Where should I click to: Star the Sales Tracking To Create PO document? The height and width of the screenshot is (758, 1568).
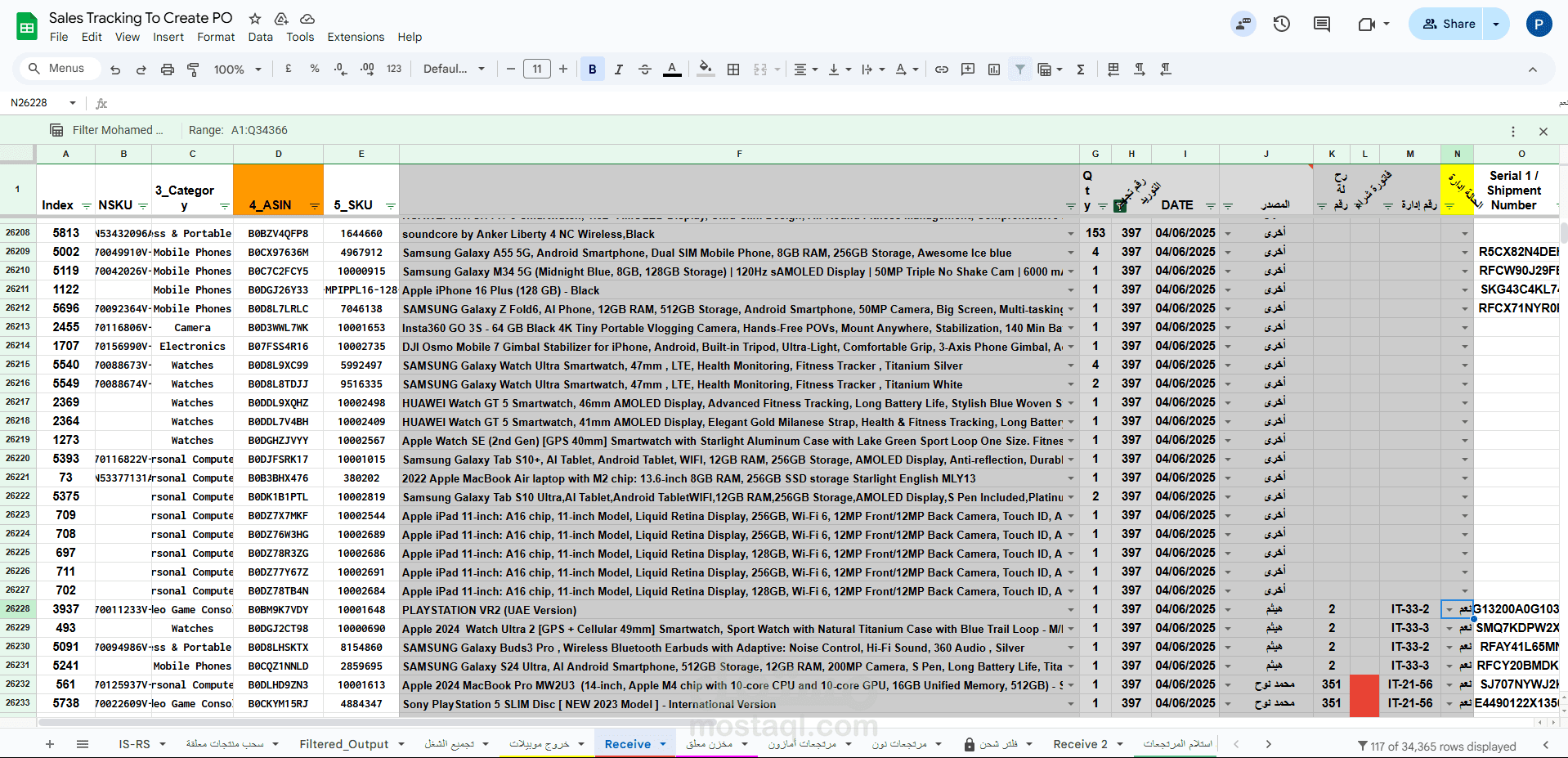(255, 19)
